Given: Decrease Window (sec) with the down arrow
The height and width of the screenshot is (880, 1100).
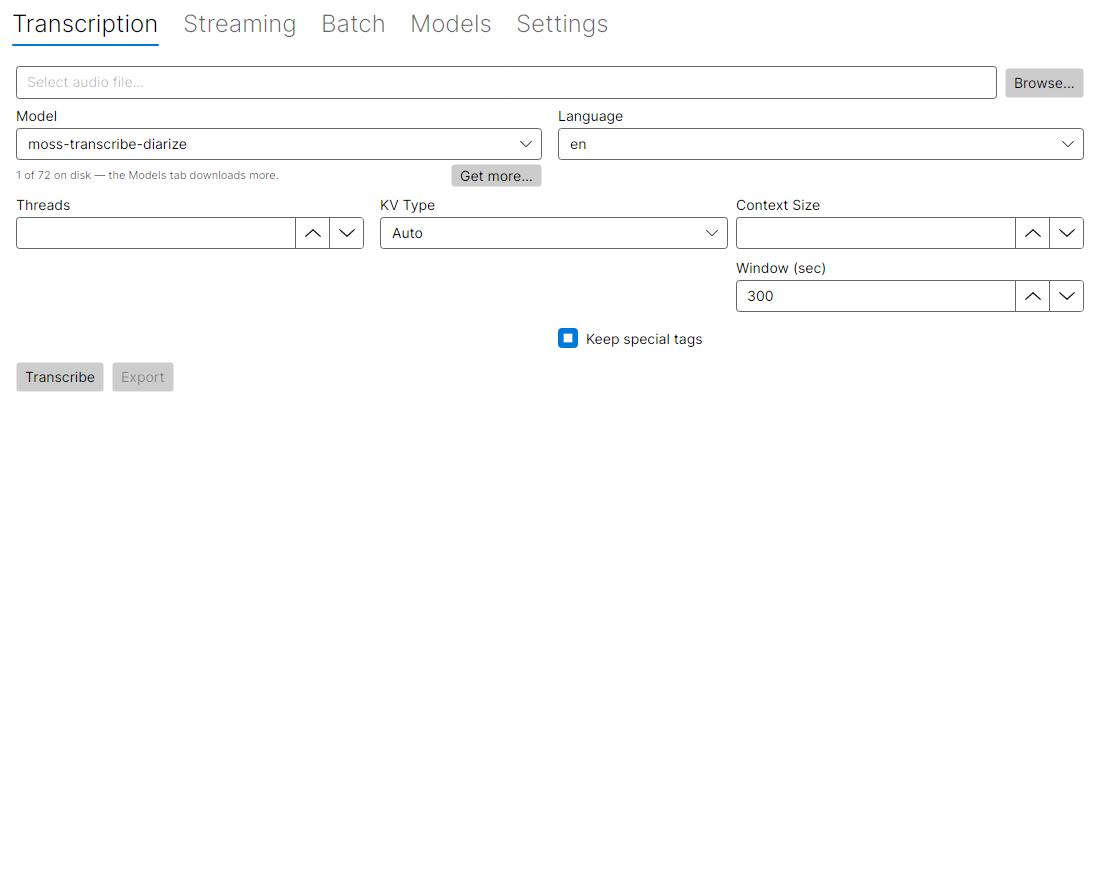Looking at the screenshot, I should 1066,296.
